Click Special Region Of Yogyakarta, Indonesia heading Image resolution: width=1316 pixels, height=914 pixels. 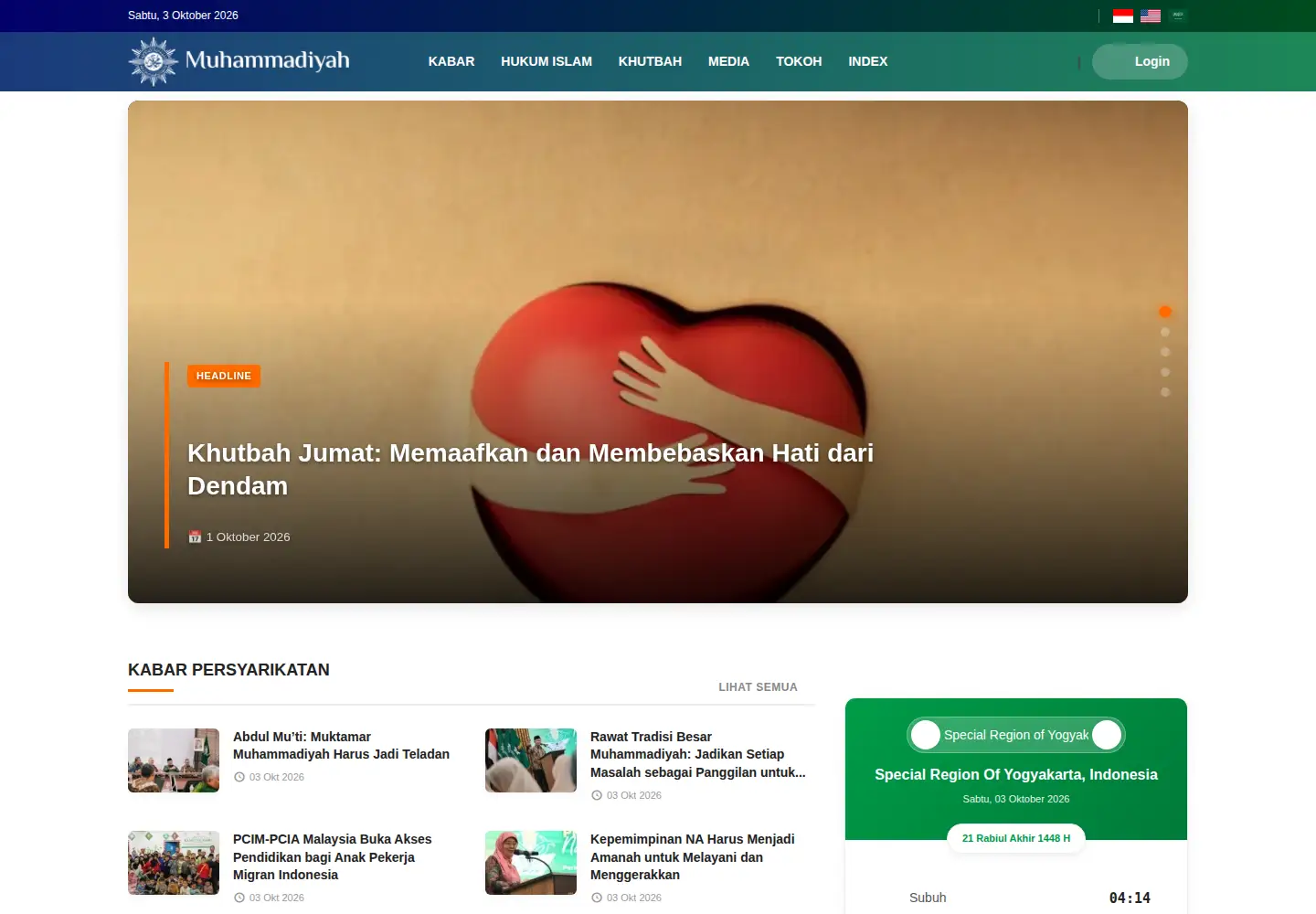(1016, 774)
